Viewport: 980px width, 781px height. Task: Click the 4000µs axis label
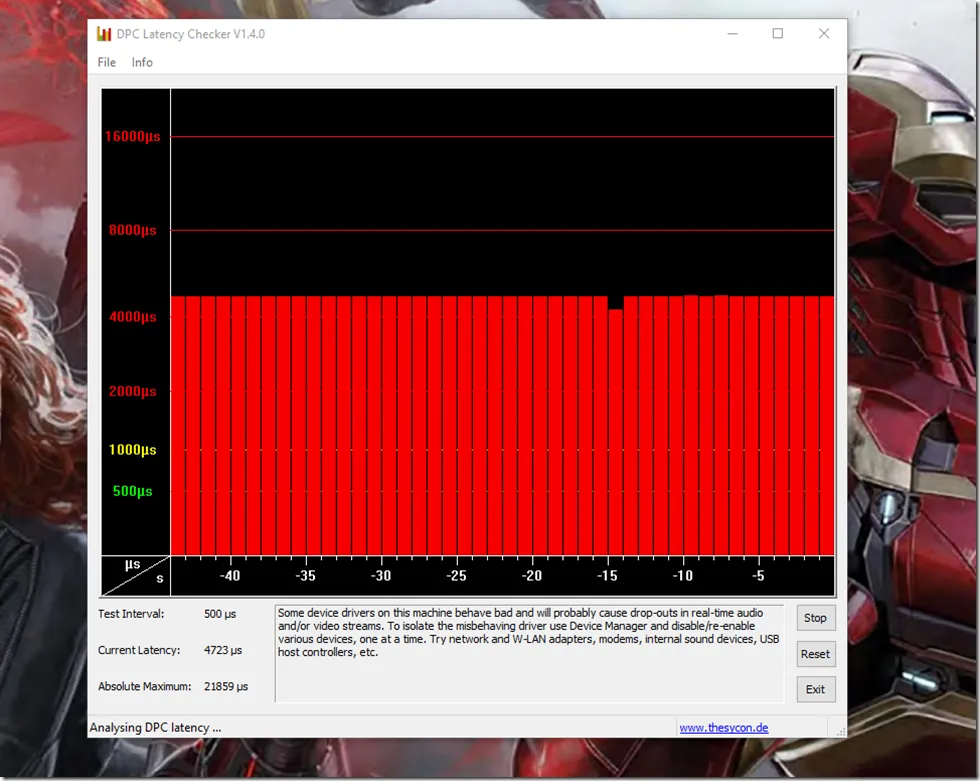click(x=132, y=317)
